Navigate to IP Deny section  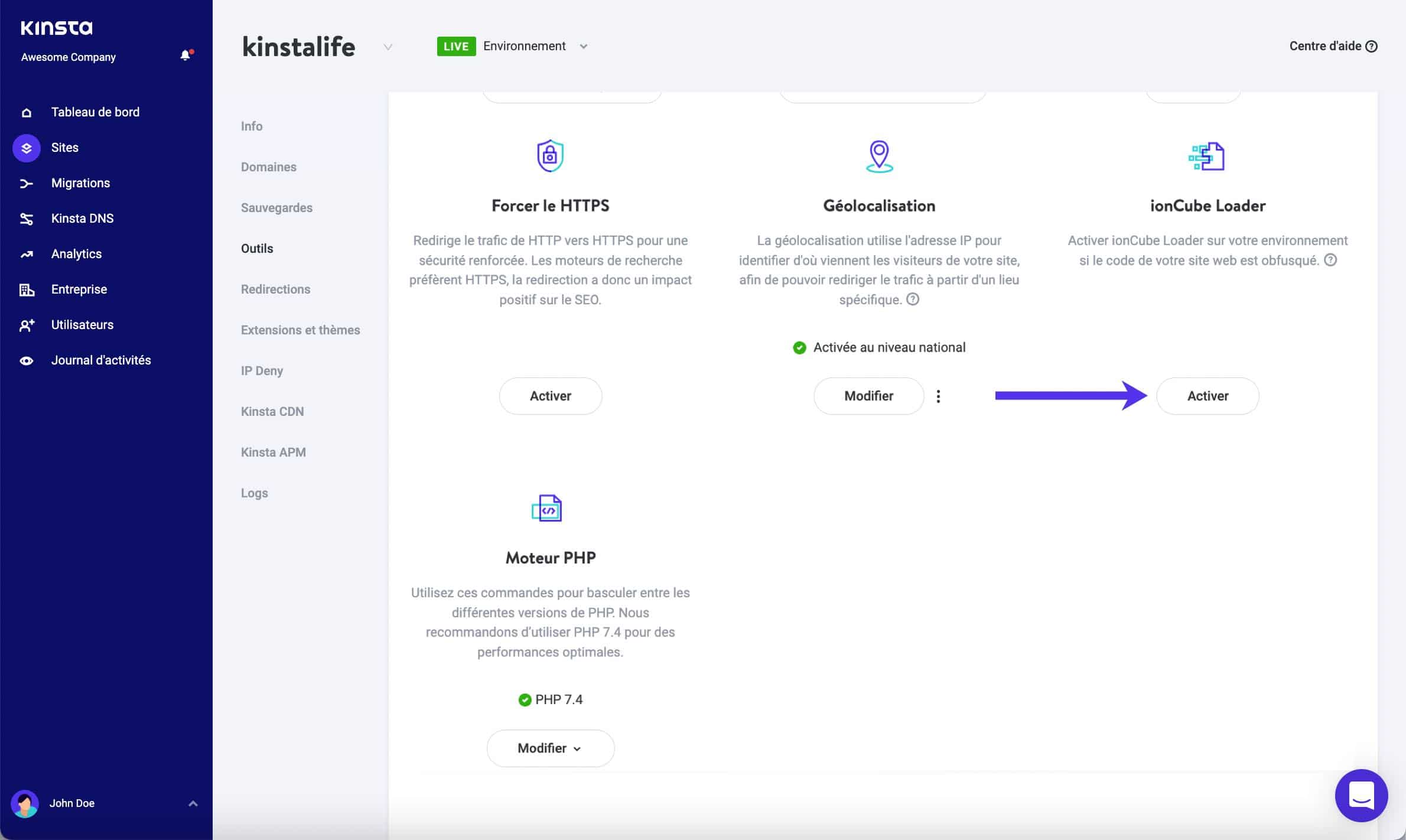(261, 371)
